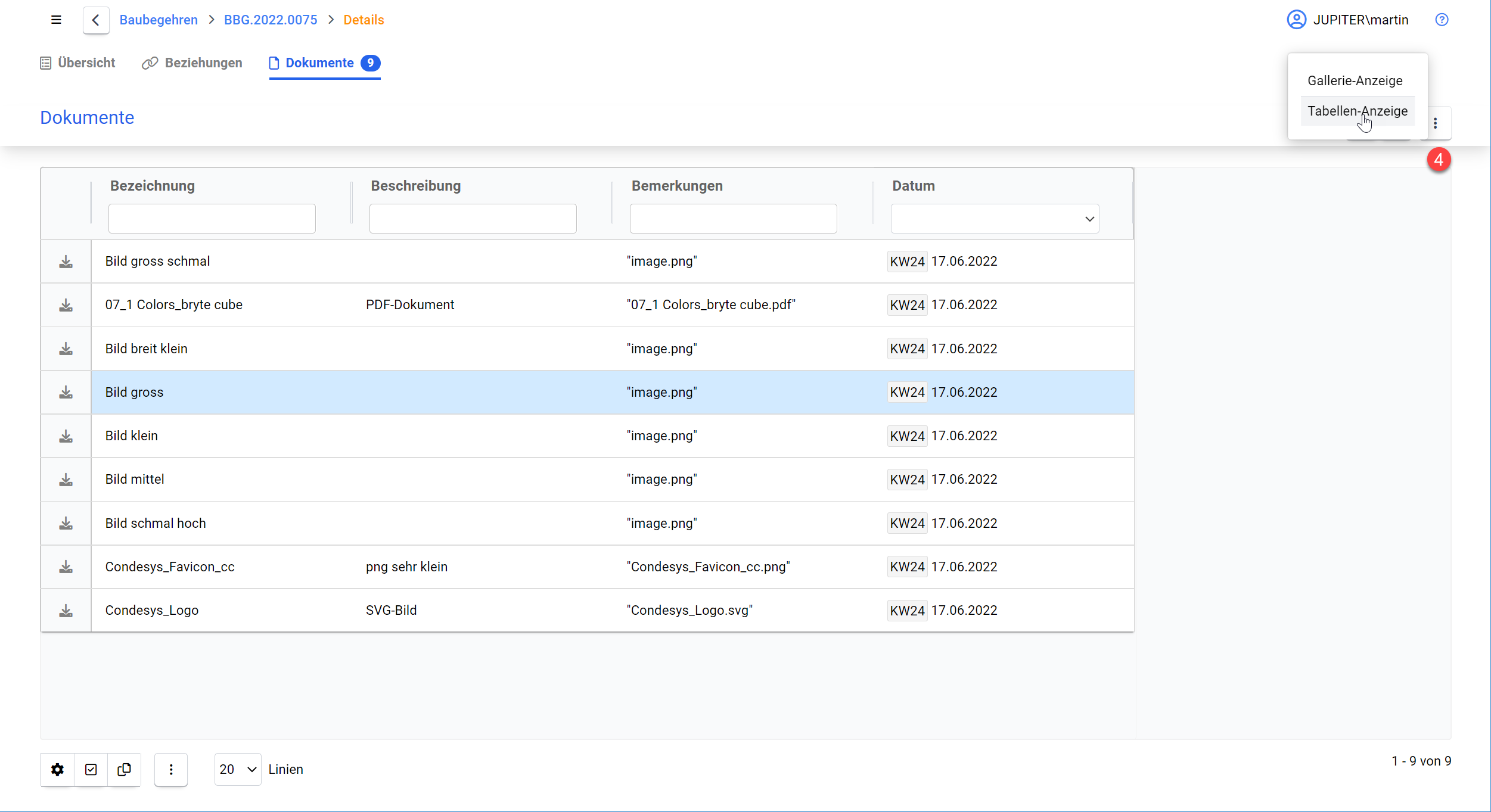Click into the Bemerkungen filter field

pos(733,219)
